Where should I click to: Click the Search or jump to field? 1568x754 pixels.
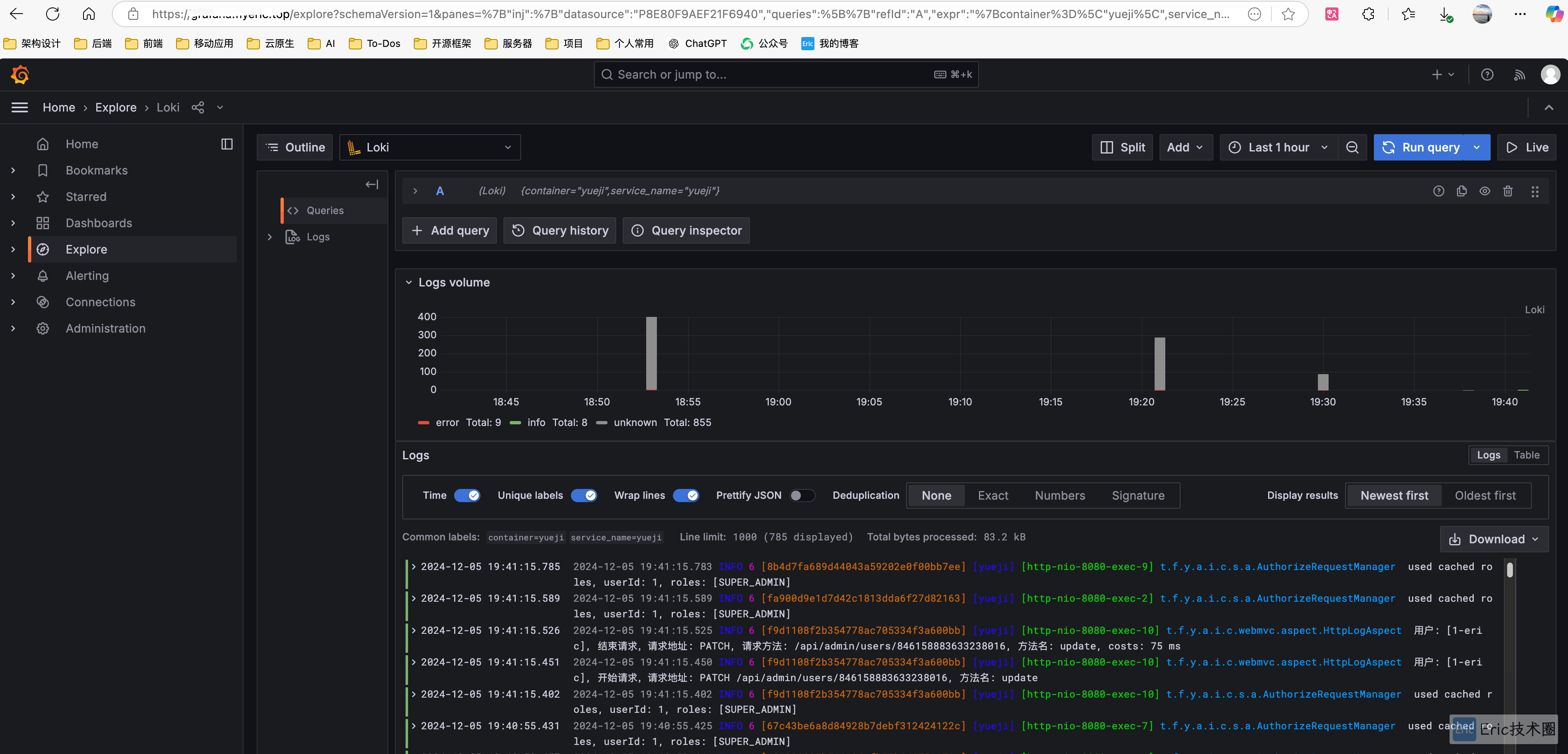coord(786,74)
